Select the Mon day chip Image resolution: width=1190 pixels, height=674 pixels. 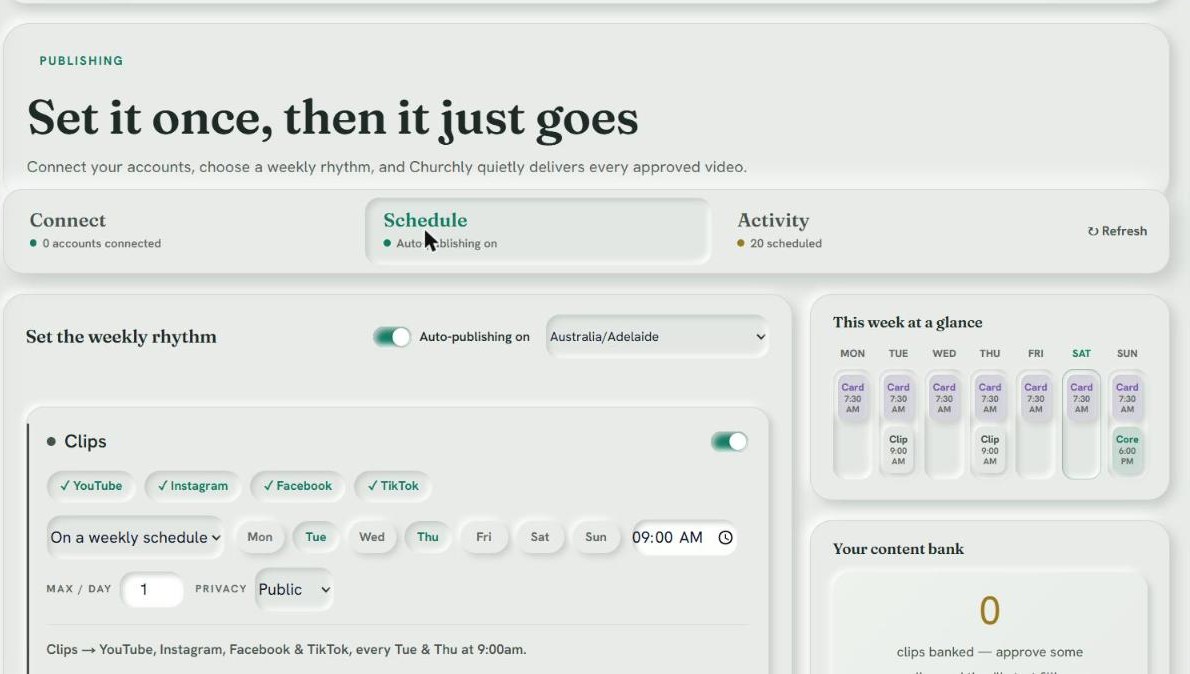(x=260, y=537)
